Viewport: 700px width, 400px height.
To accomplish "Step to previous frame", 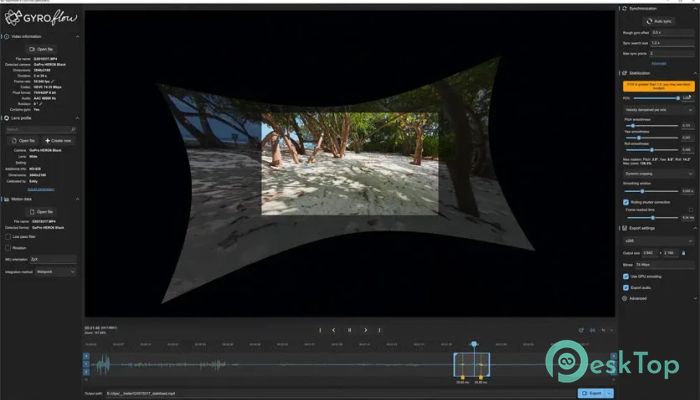I will 333,330.
